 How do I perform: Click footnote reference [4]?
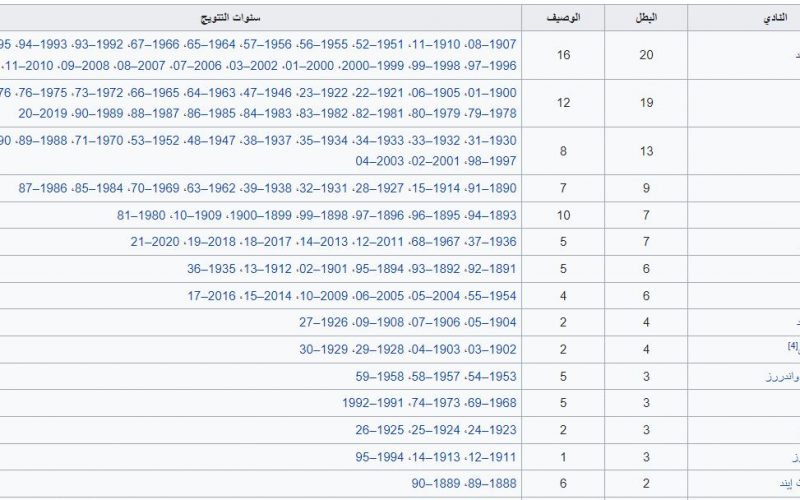pos(793,346)
